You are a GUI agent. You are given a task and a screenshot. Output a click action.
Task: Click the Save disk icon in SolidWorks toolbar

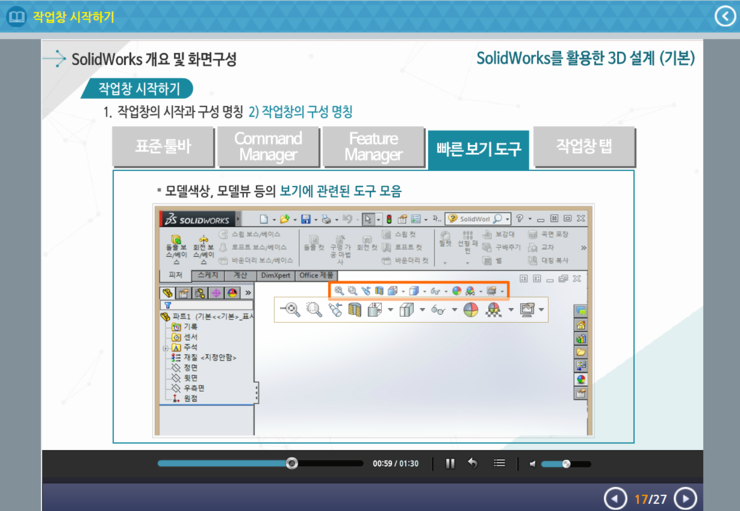[306, 219]
